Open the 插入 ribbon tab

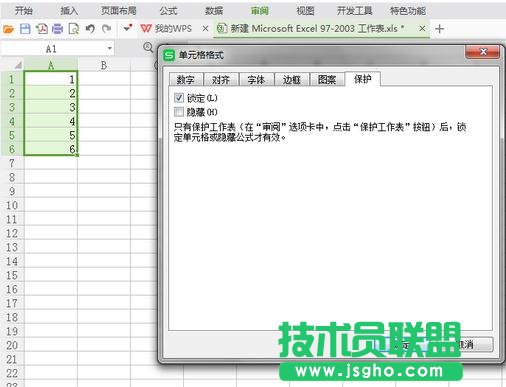point(69,11)
